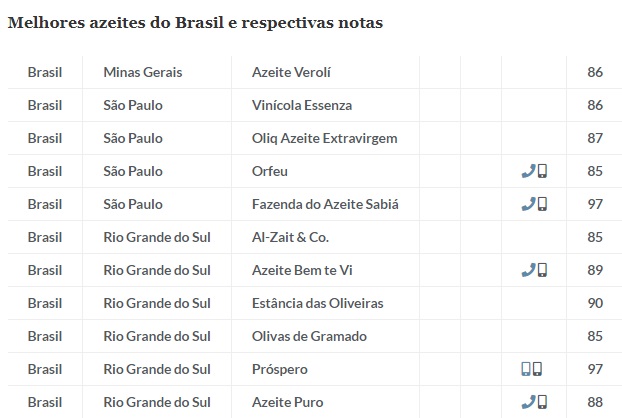Select the Al-Zait & Co. entry
Image resolution: width=622 pixels, height=418 pixels.
point(290,237)
